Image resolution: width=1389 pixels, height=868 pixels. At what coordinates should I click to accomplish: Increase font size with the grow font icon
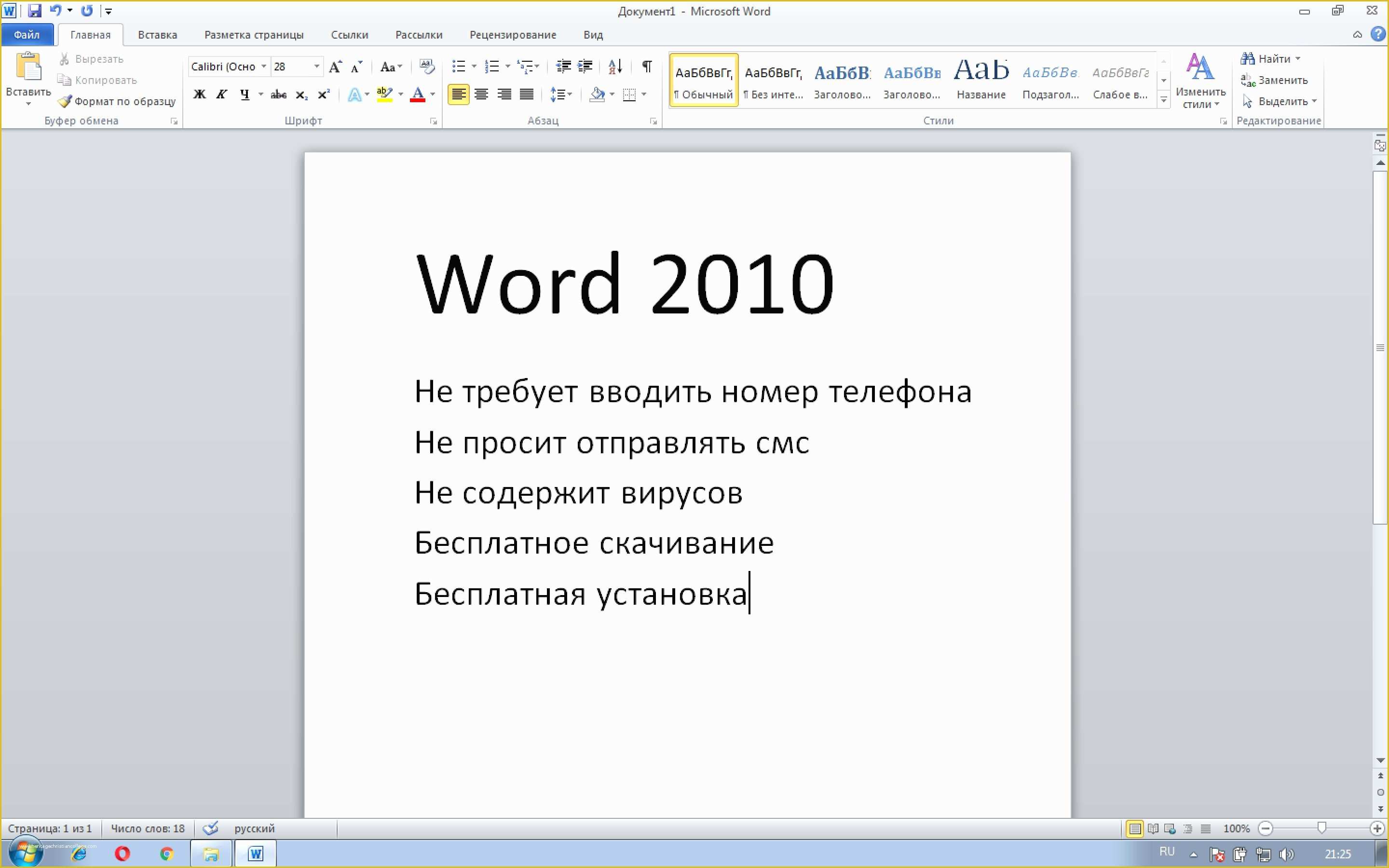click(x=335, y=67)
